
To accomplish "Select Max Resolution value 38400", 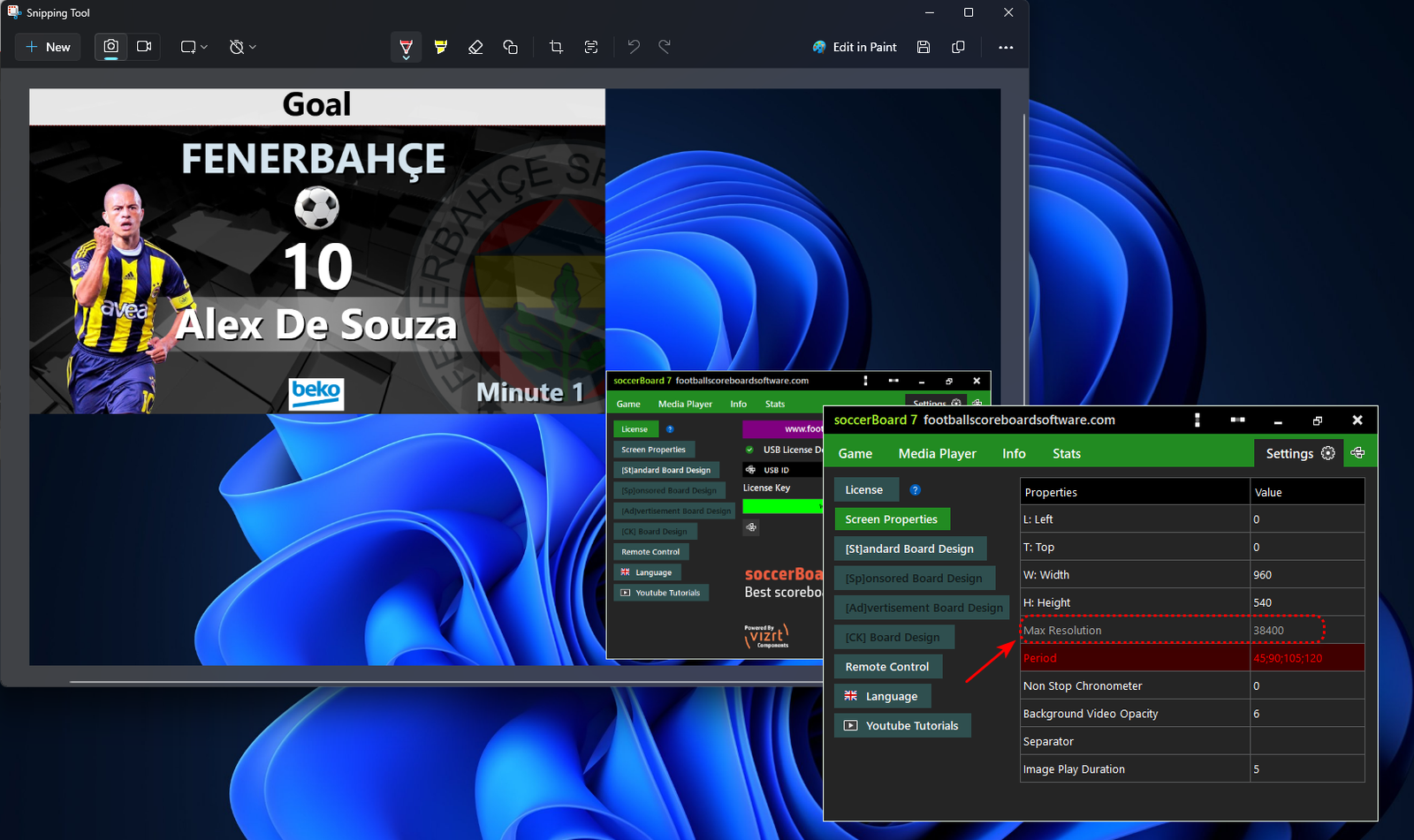I will tap(1307, 631).
